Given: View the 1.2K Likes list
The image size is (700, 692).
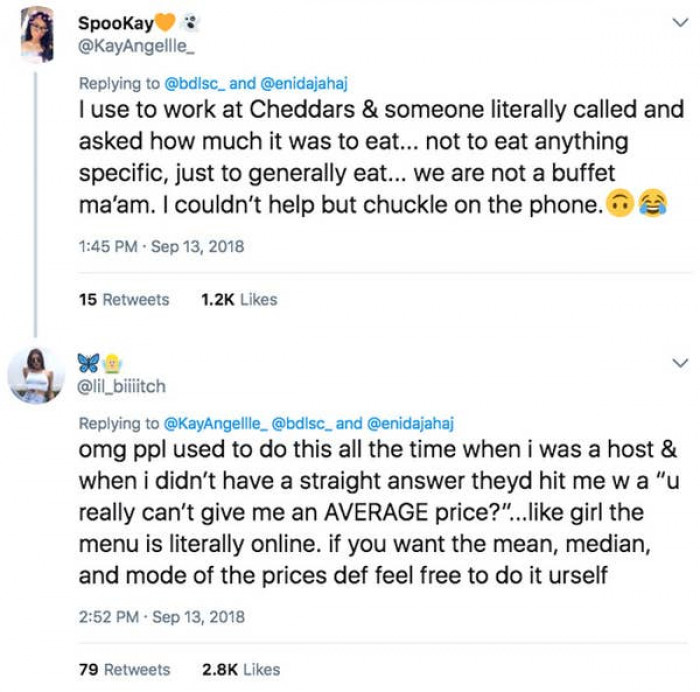Looking at the screenshot, I should click(x=239, y=299).
